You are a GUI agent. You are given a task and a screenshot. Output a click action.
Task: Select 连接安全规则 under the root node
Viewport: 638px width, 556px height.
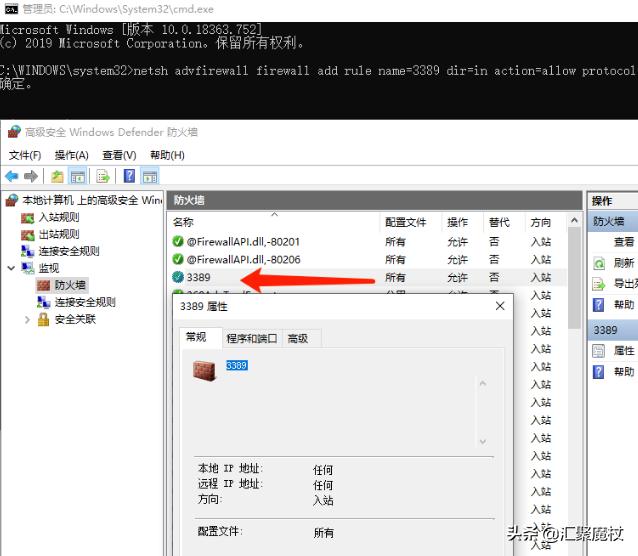[69, 252]
